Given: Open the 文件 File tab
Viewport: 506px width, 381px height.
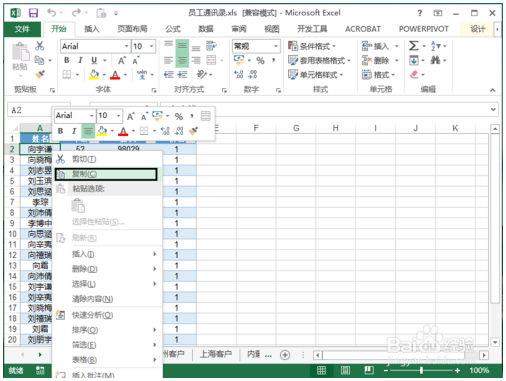Looking at the screenshot, I should [22, 29].
